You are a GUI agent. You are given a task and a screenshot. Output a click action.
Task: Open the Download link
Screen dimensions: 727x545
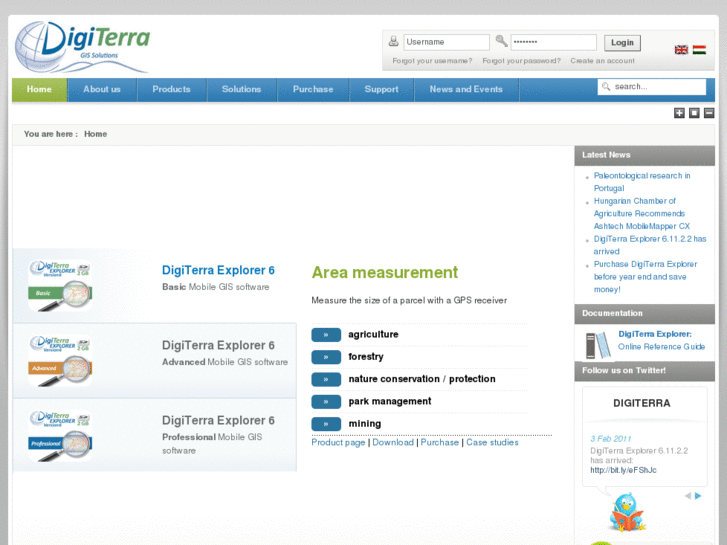tap(393, 442)
